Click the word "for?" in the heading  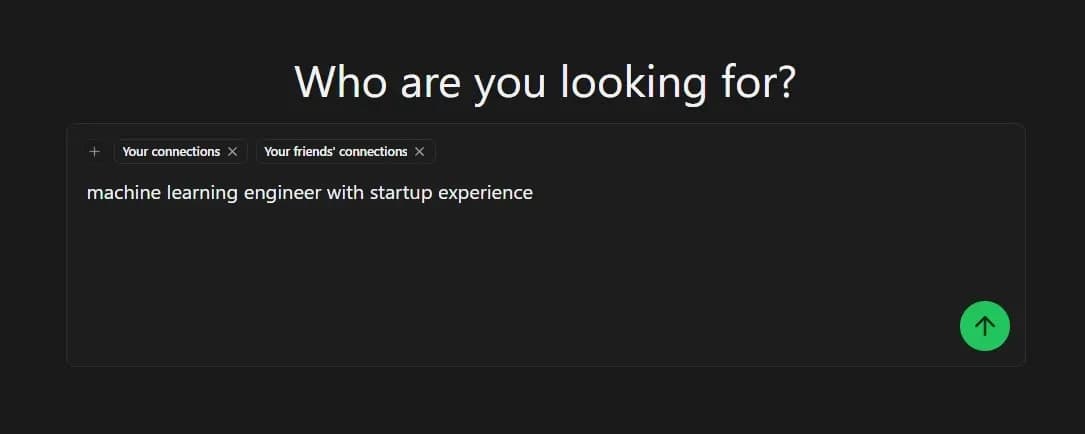tap(757, 81)
